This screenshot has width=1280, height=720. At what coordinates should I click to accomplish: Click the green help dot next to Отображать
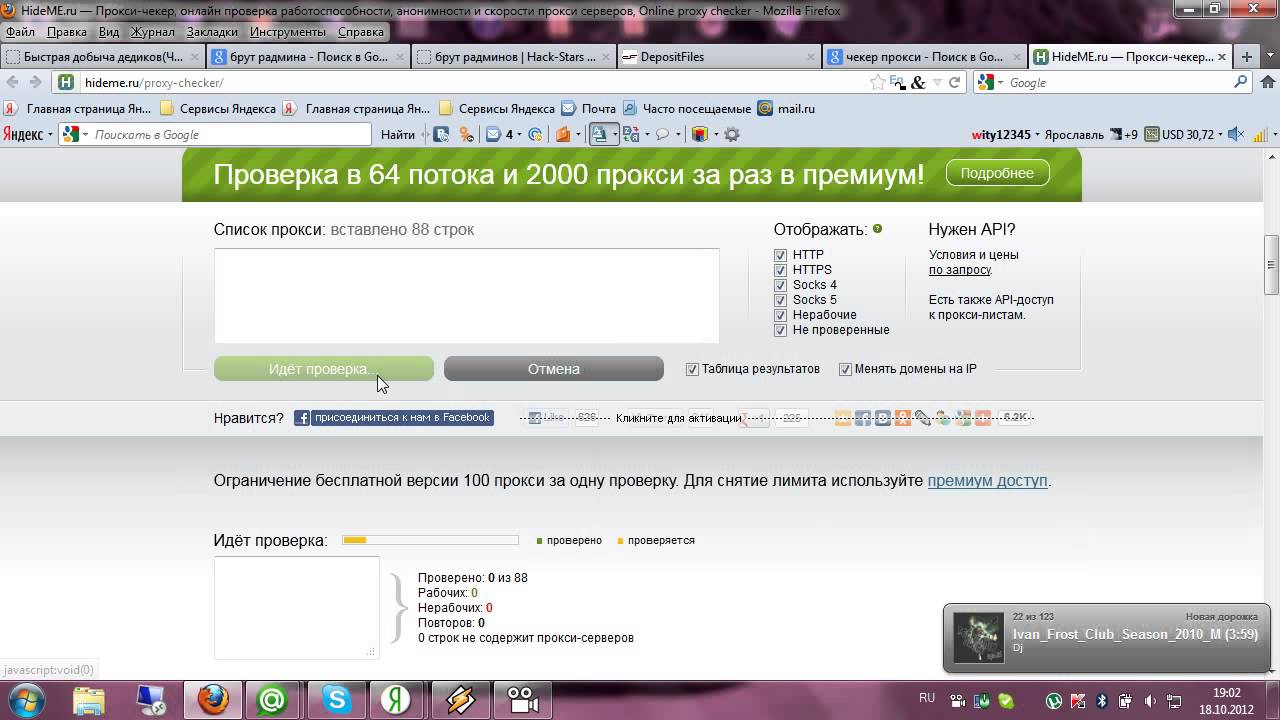(x=877, y=229)
